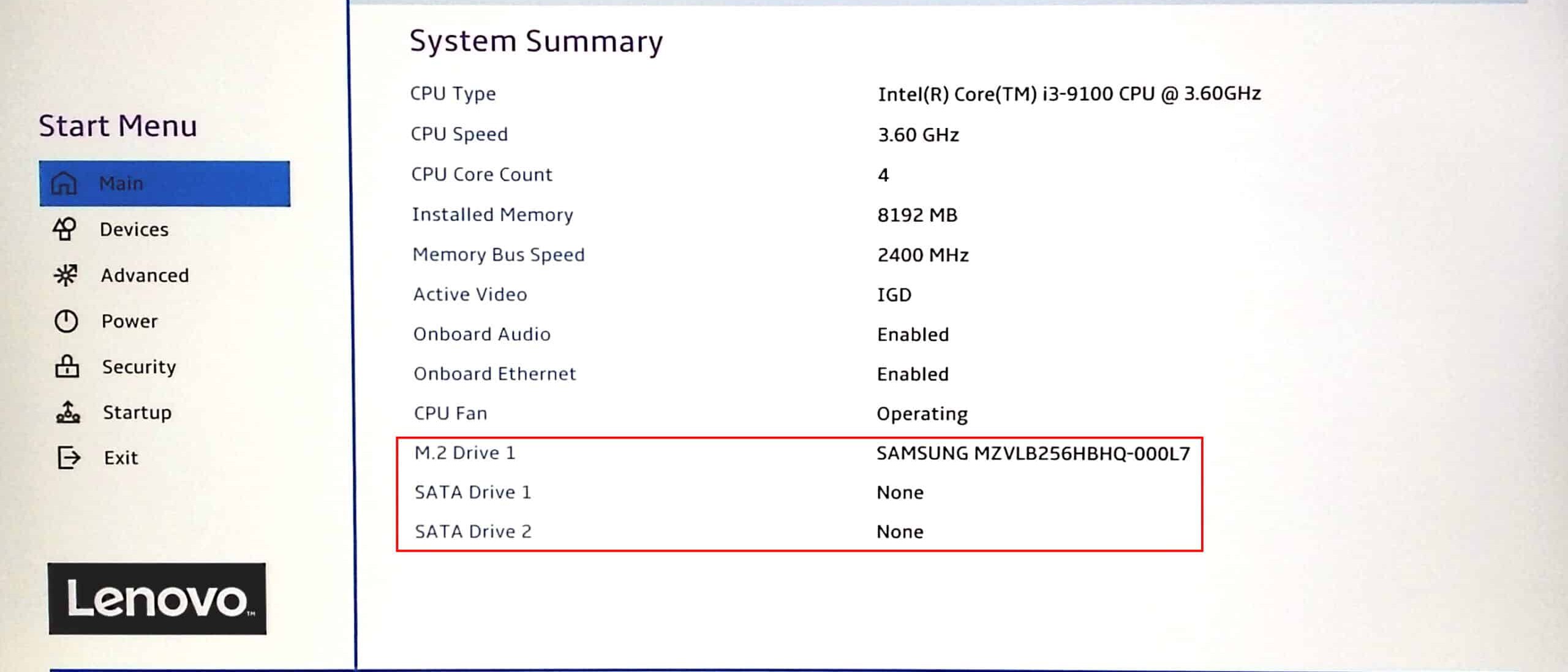This screenshot has width=1568, height=672.
Task: Click the Intel Core i3-9100 CPU value
Action: 1069,94
